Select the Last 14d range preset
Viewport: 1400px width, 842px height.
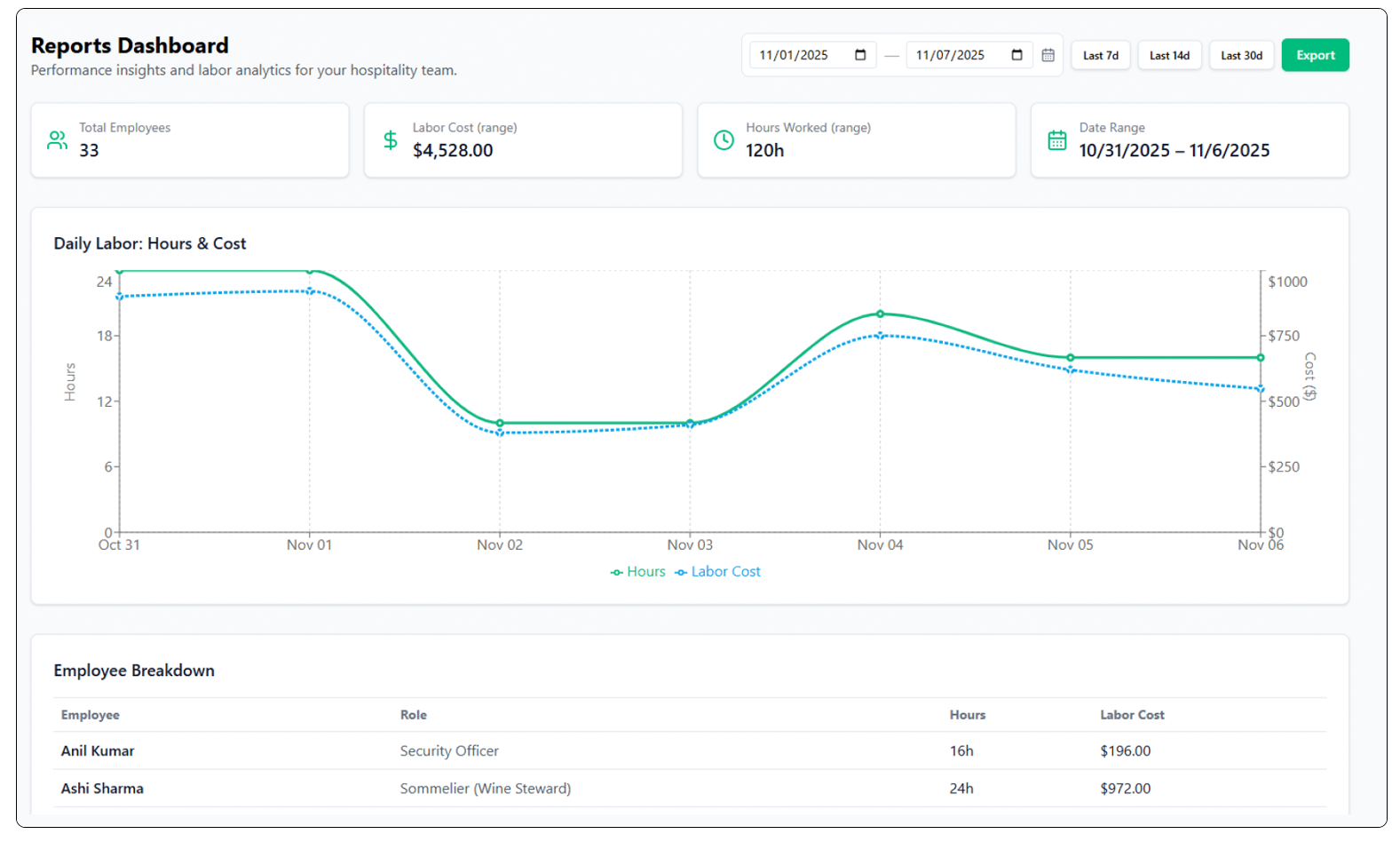1169,55
